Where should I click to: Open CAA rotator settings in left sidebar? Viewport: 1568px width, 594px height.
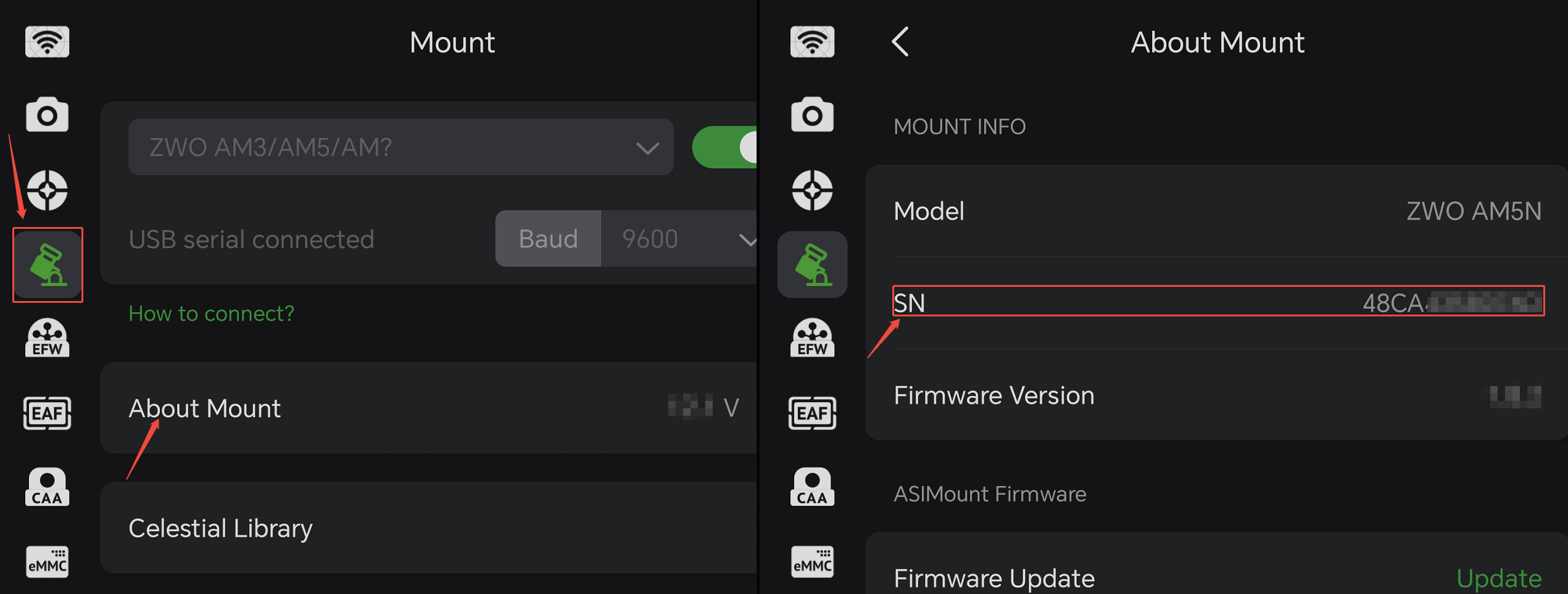[47, 487]
